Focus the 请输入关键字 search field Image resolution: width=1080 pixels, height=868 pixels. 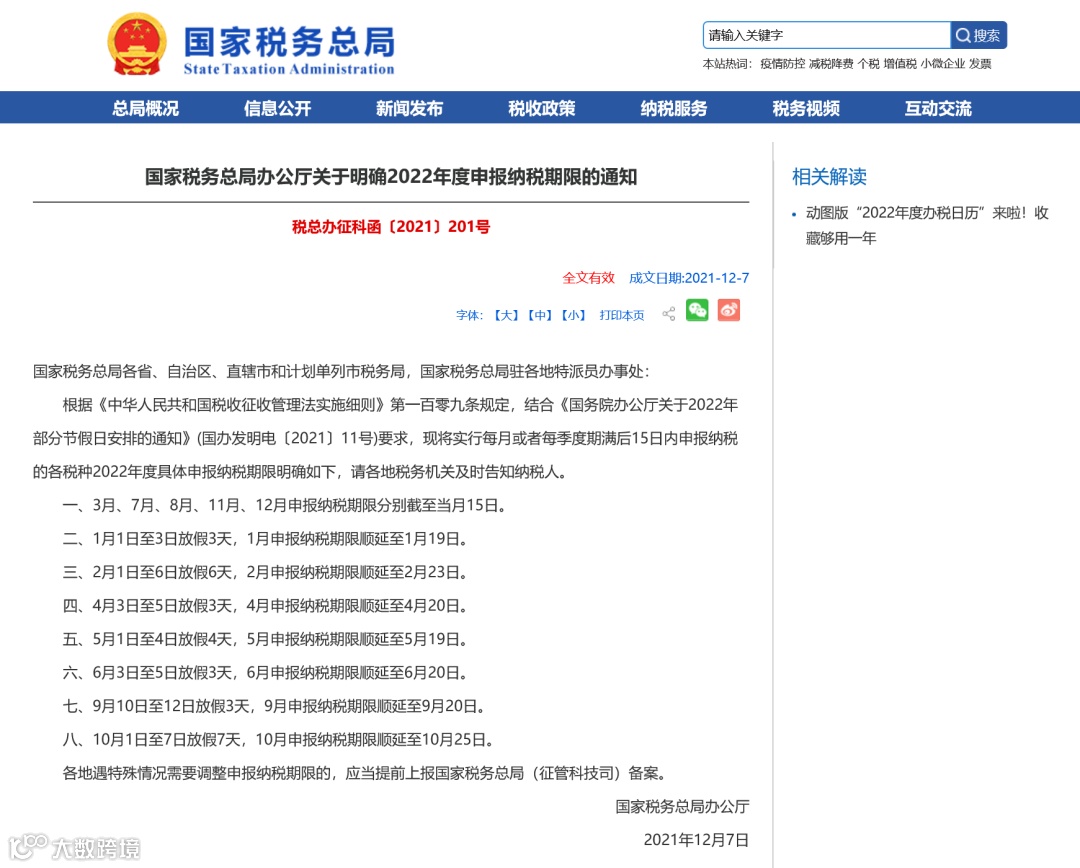click(827, 35)
